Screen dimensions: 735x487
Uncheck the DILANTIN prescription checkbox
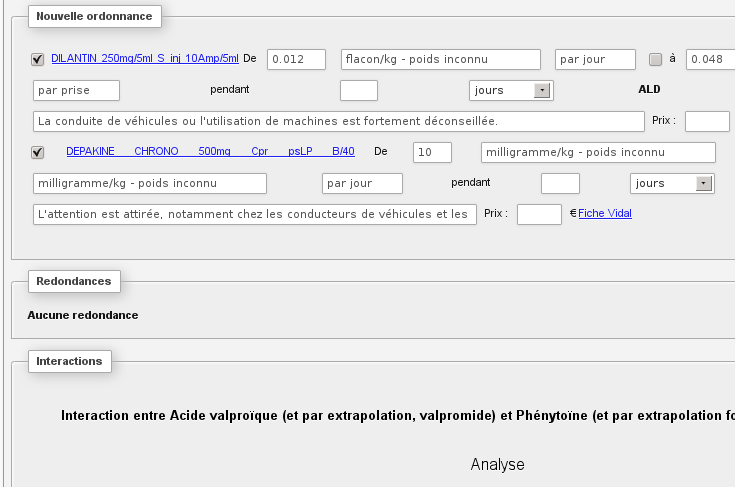(38, 59)
